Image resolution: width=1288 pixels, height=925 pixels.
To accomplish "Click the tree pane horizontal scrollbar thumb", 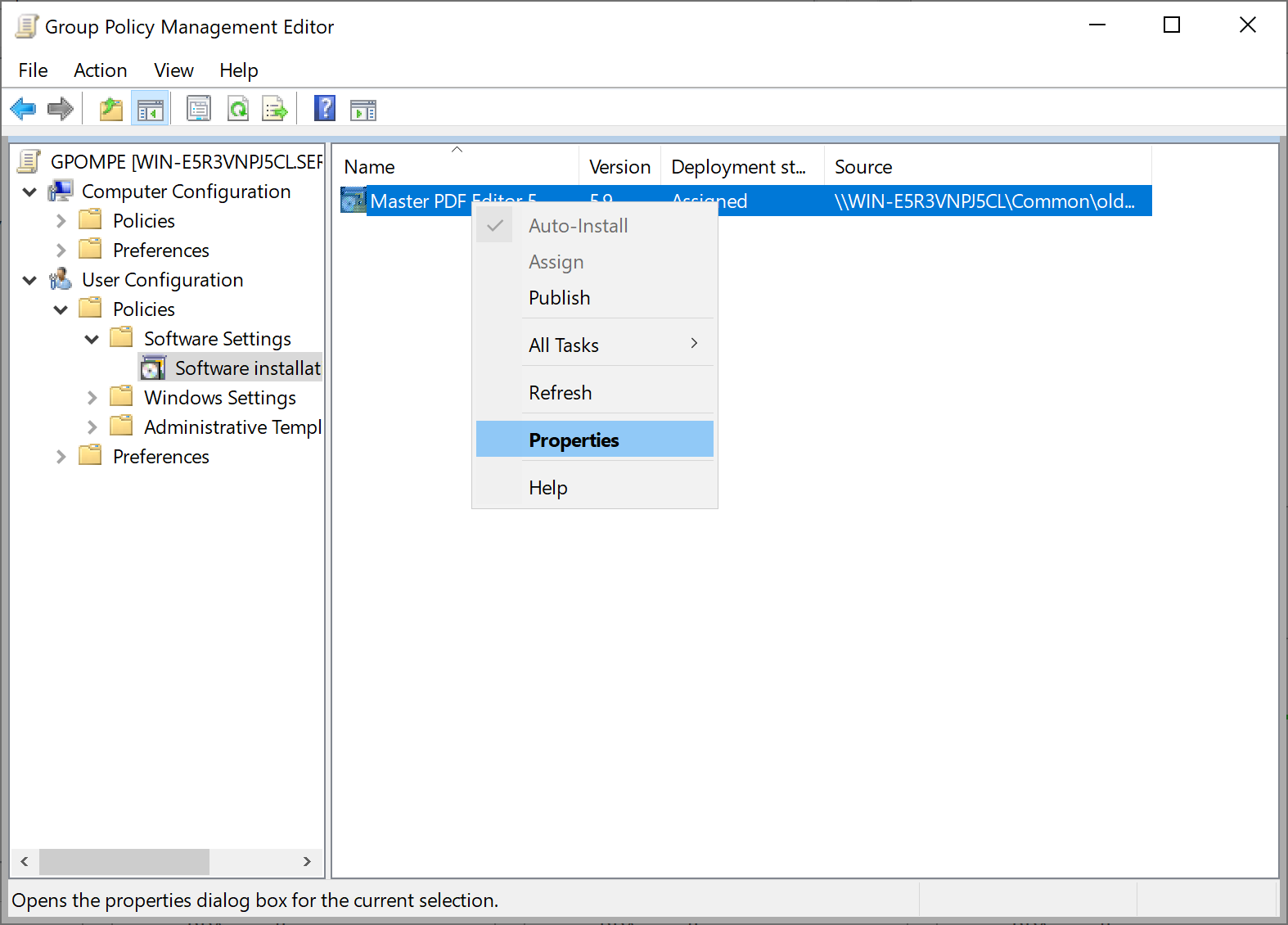I will click(x=124, y=862).
